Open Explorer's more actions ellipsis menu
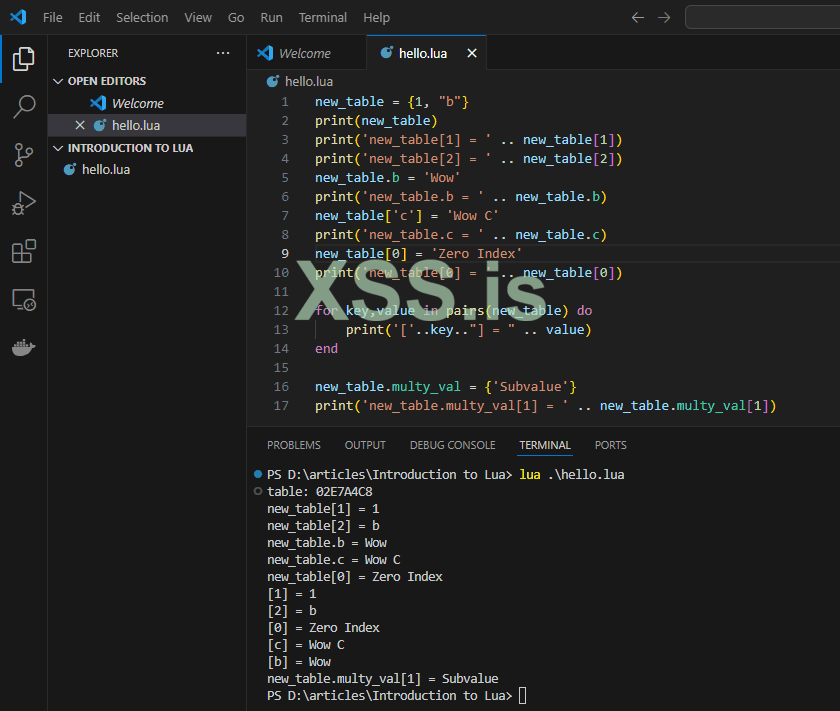The height and width of the screenshot is (711, 840). pyautogui.click(x=222, y=53)
